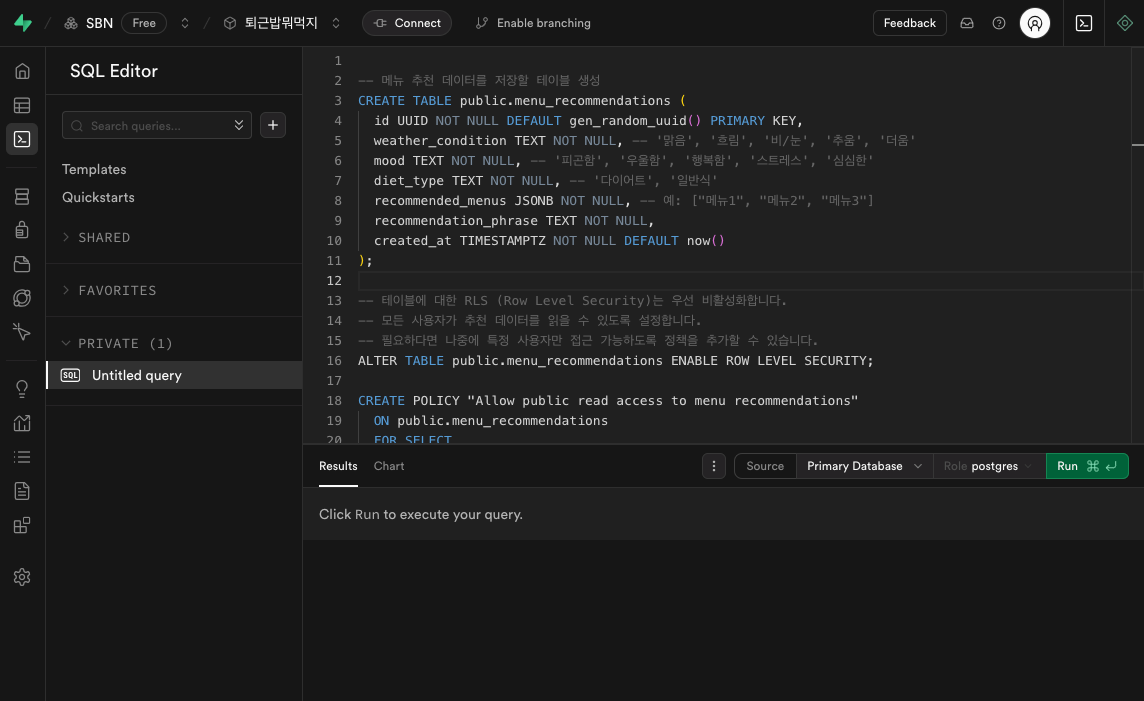
Task: Click the Supabase logo icon
Action: [x=23, y=23]
